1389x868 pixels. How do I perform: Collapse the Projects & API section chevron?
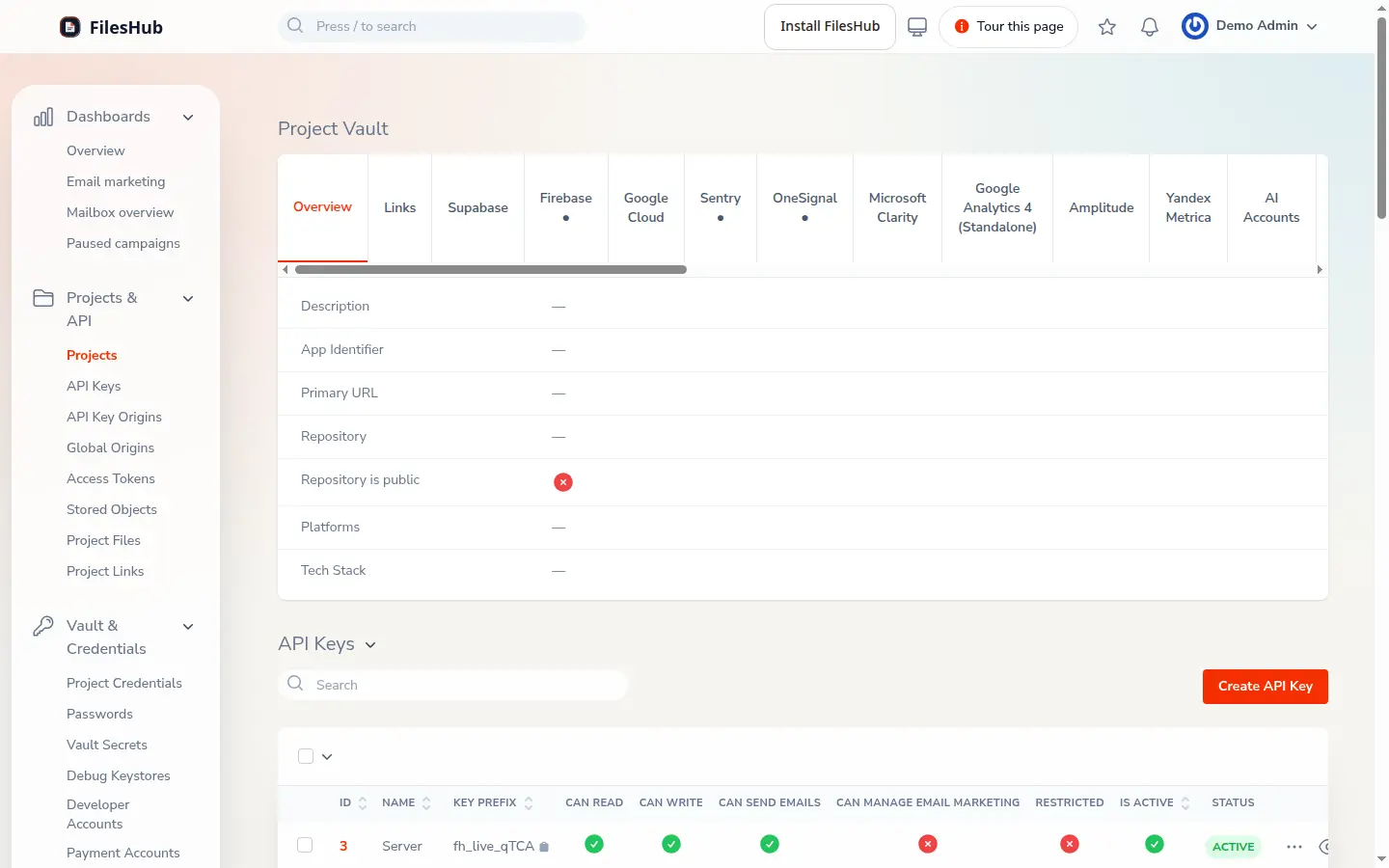click(188, 299)
